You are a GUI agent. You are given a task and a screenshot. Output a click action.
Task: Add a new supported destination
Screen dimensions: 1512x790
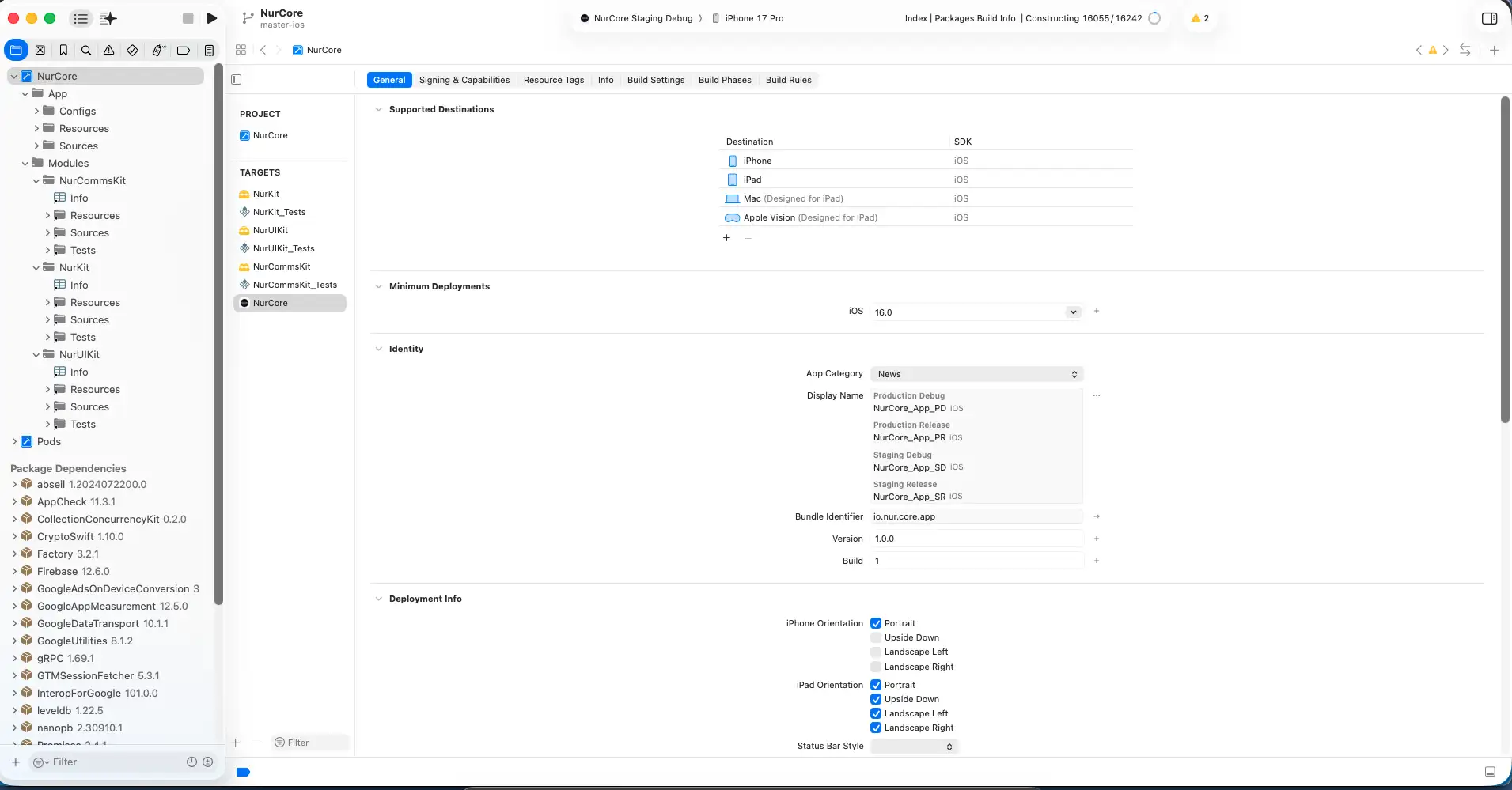point(726,238)
